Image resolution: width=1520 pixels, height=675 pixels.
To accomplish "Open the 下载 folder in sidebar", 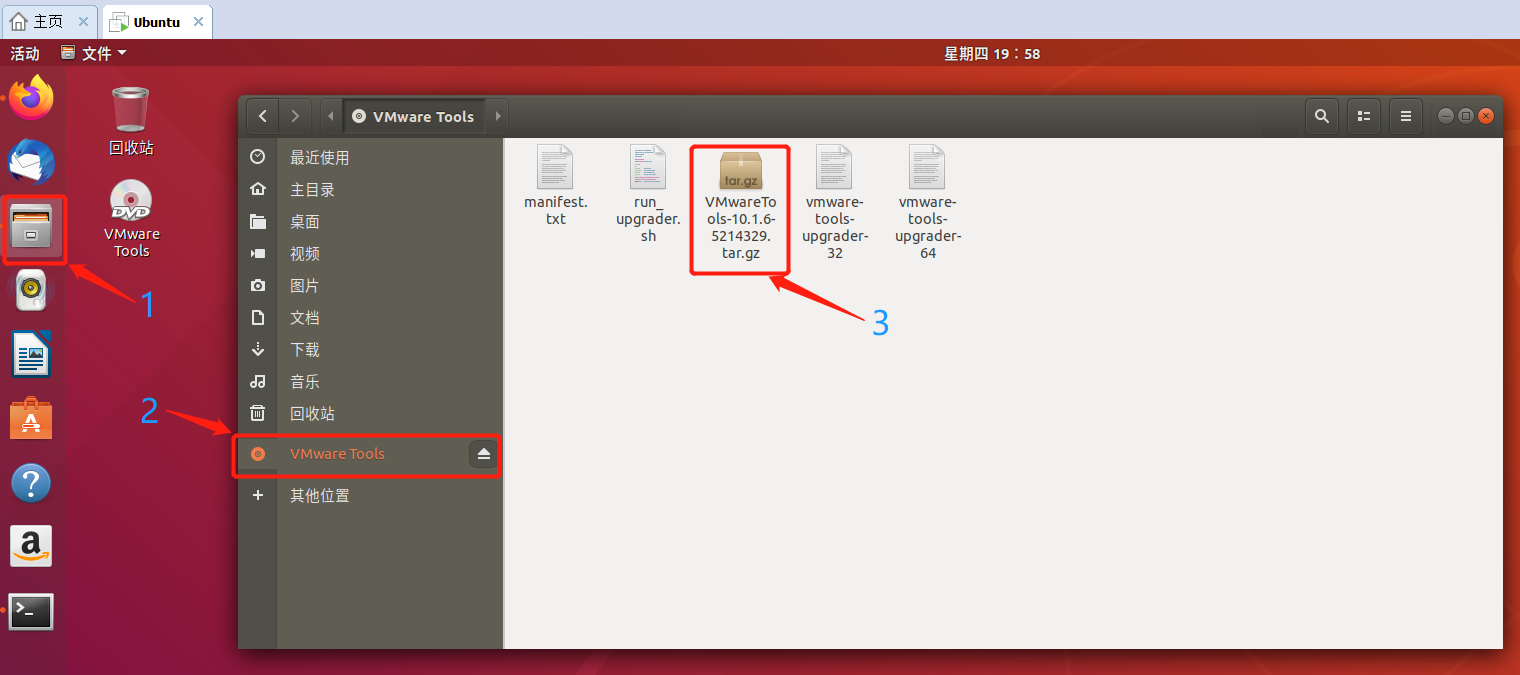I will (x=305, y=349).
